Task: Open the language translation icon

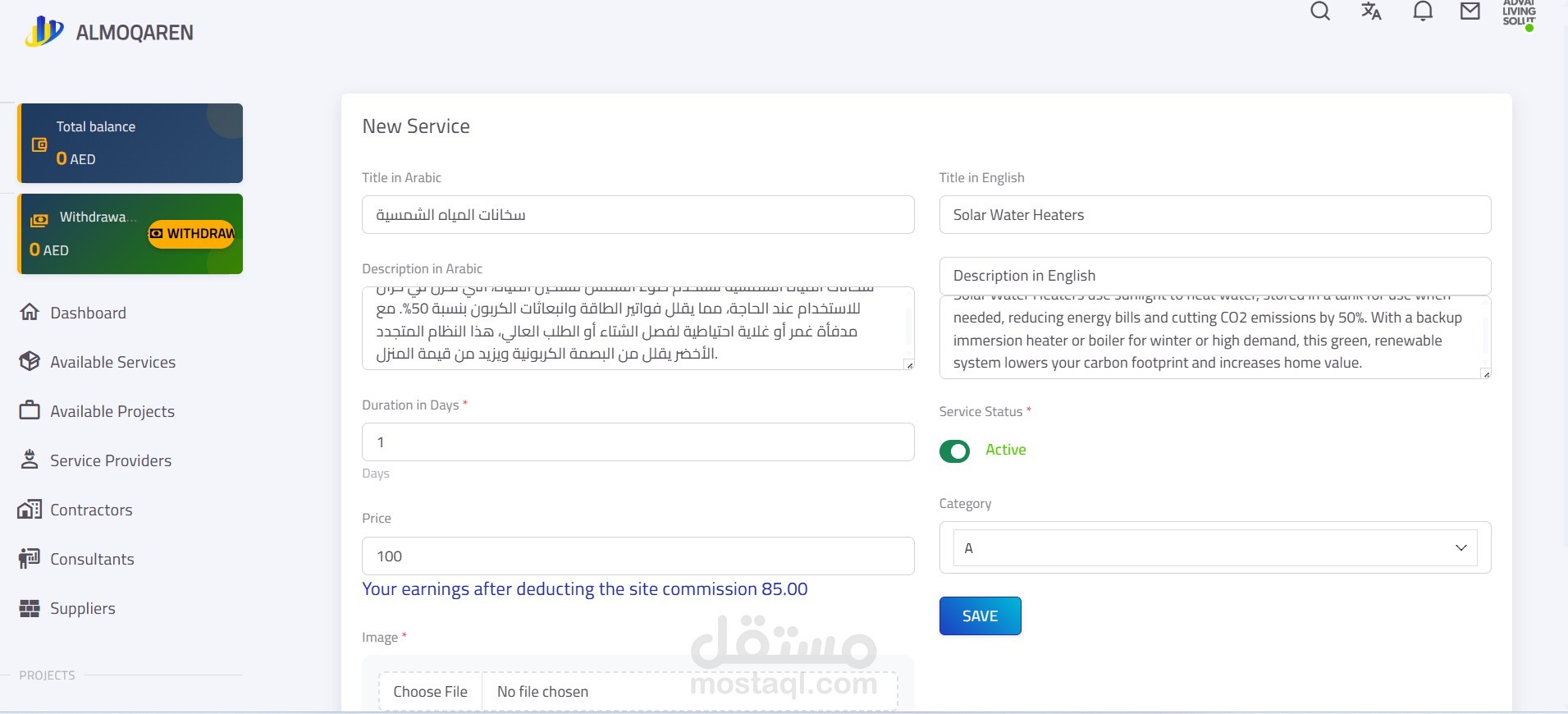Action: click(1371, 11)
